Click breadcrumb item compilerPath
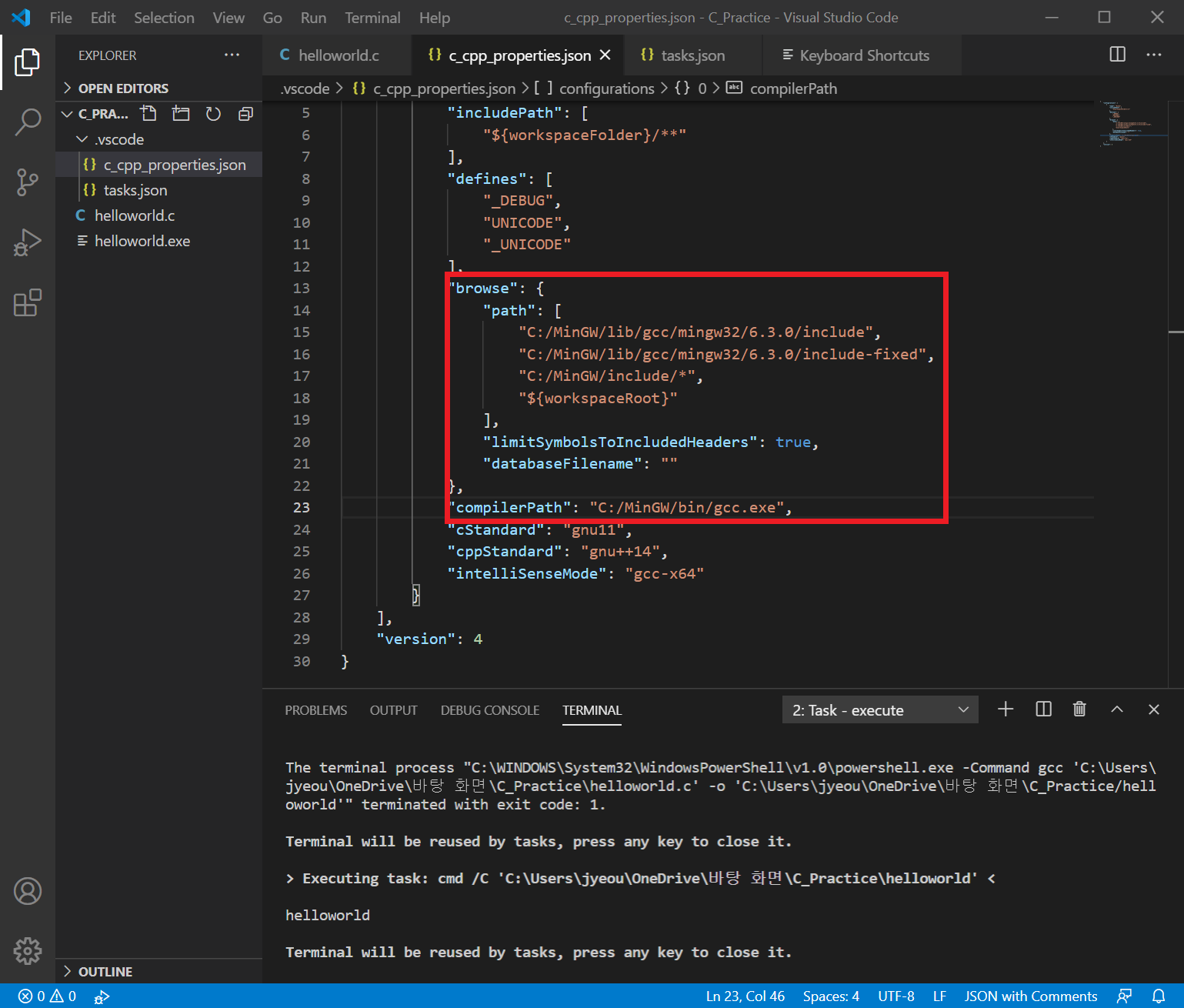1184x1008 pixels. (x=793, y=88)
